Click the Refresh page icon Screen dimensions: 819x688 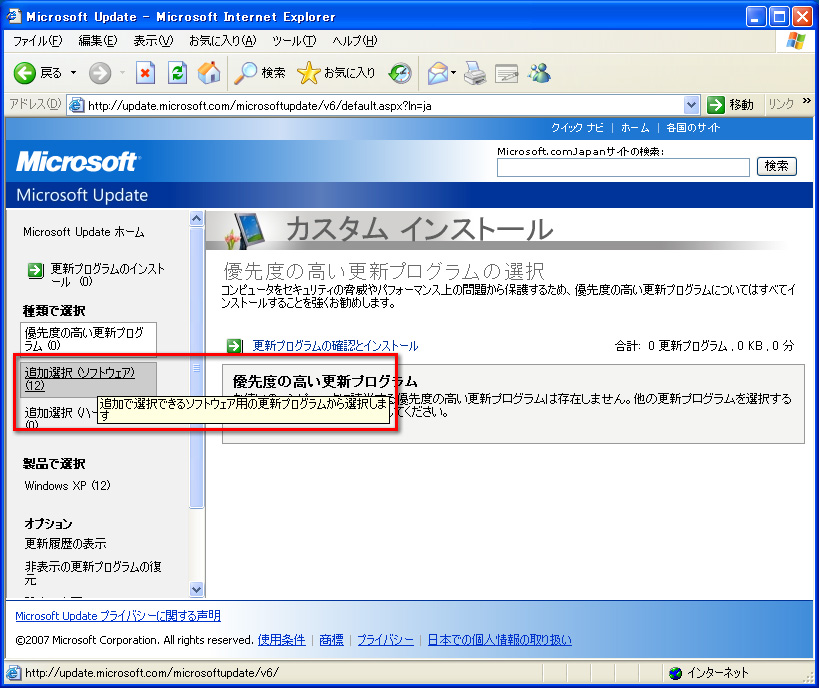click(x=178, y=73)
